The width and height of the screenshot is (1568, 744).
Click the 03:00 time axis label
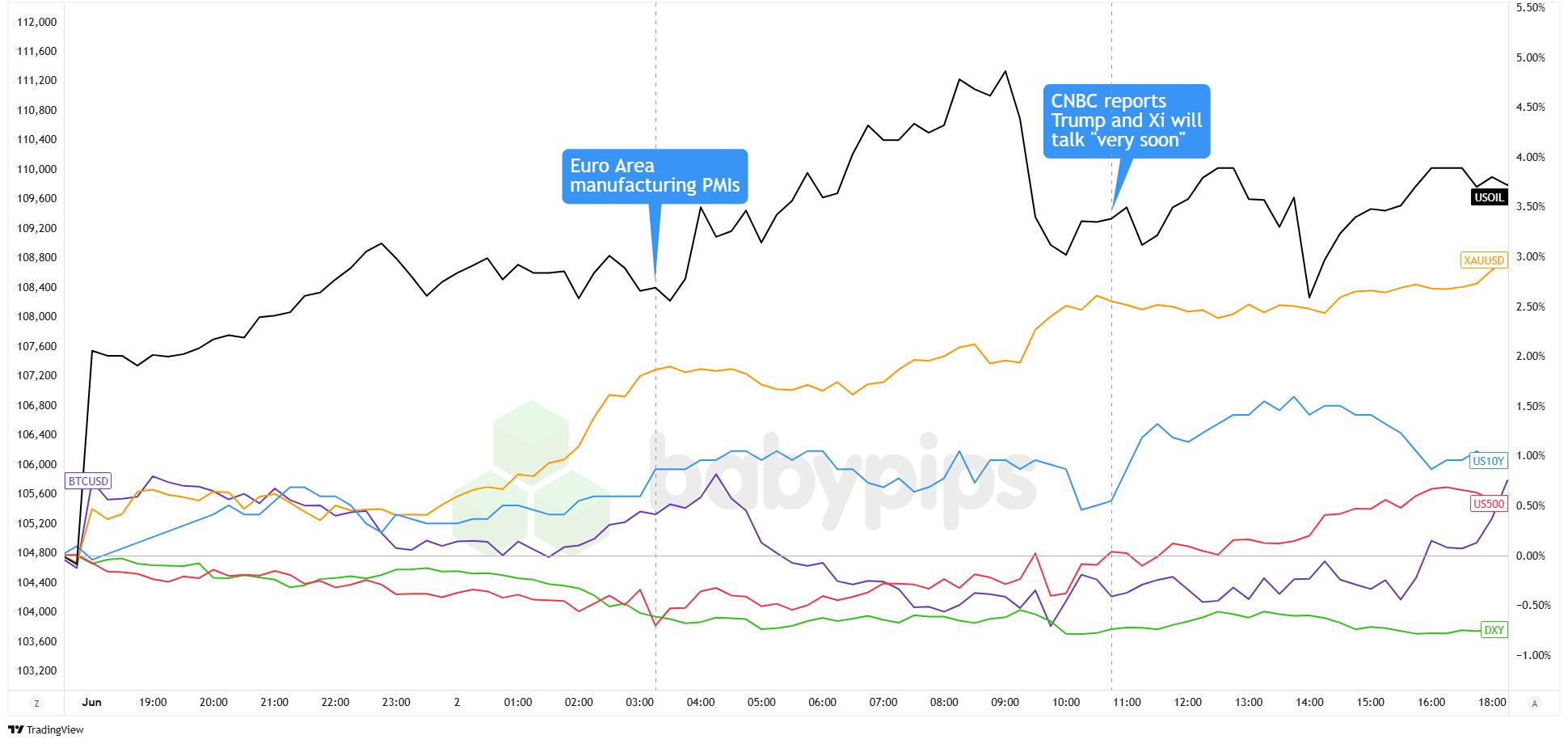click(639, 702)
